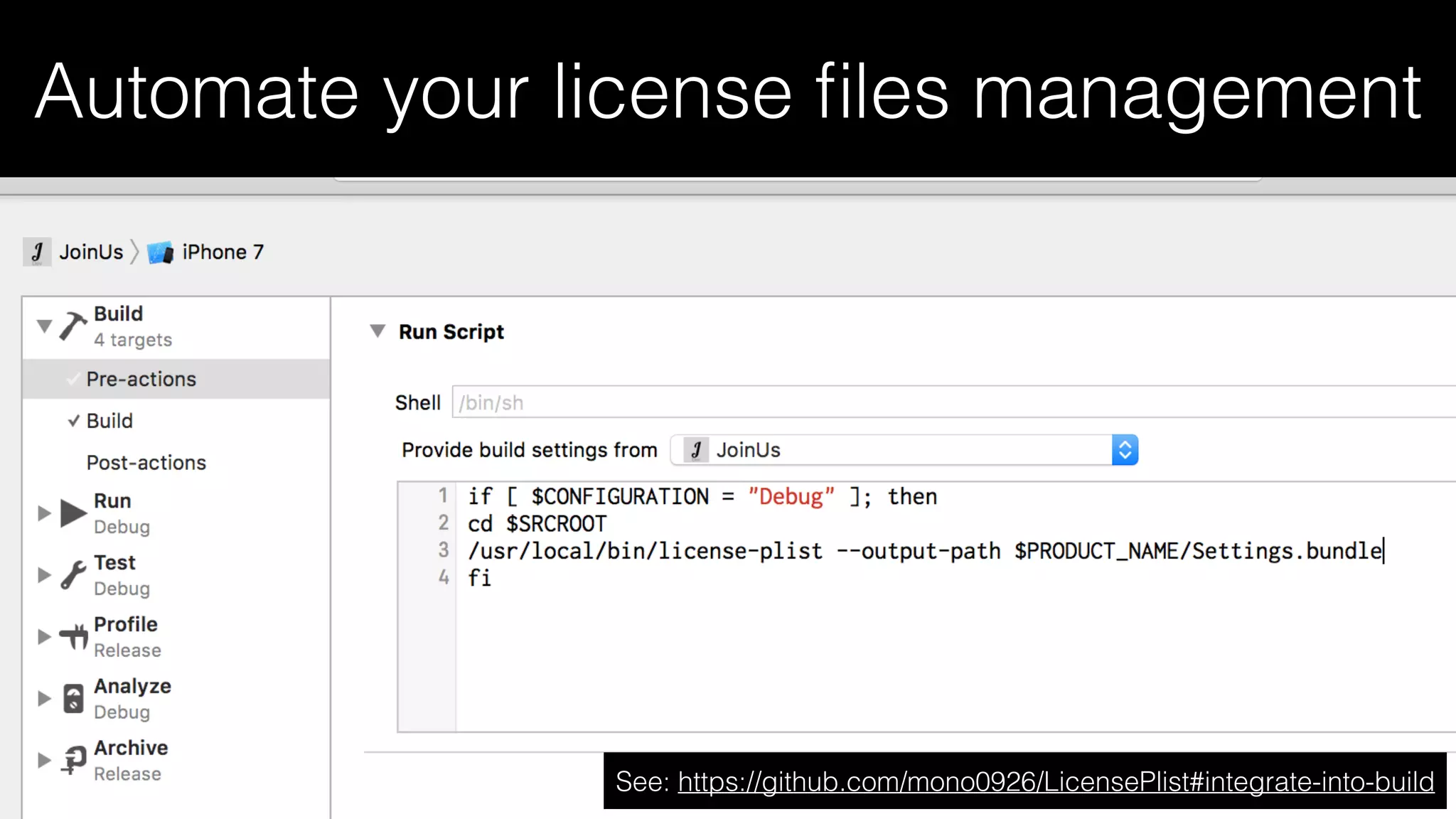Click script line 1 with $CONFIGURATION check
Screen dimensions: 1456x819
[702, 496]
